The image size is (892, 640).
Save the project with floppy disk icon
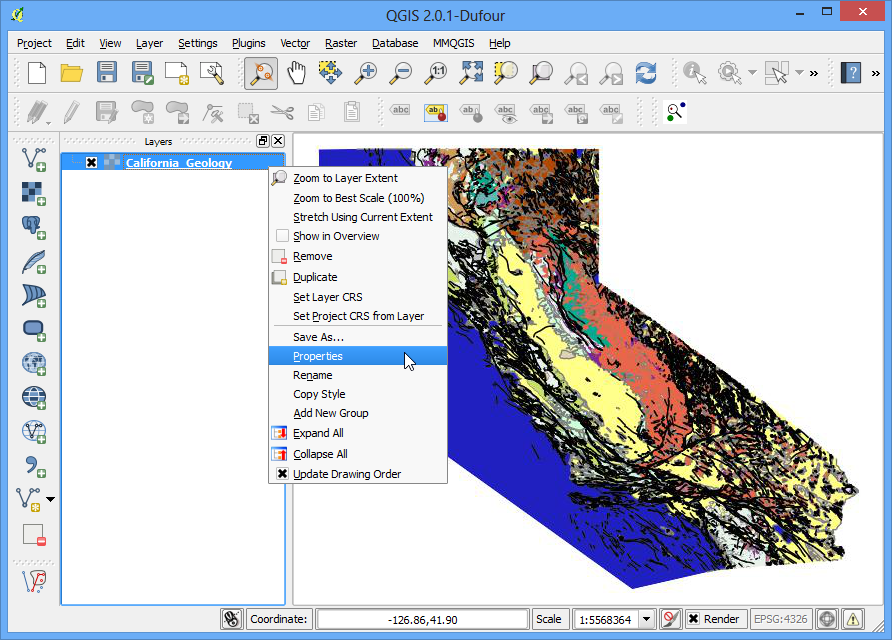tap(107, 73)
